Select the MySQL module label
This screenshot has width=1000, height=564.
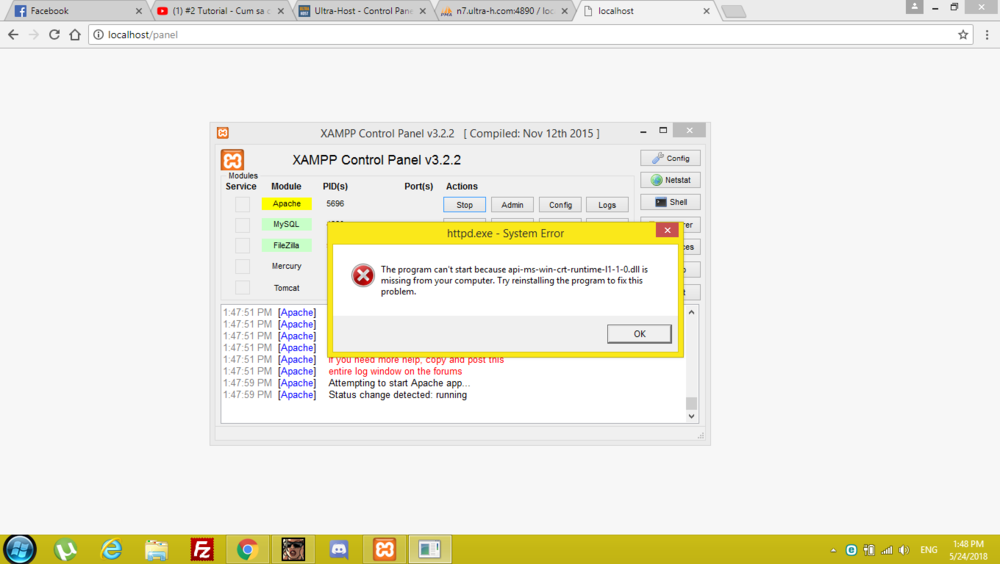click(x=286, y=224)
